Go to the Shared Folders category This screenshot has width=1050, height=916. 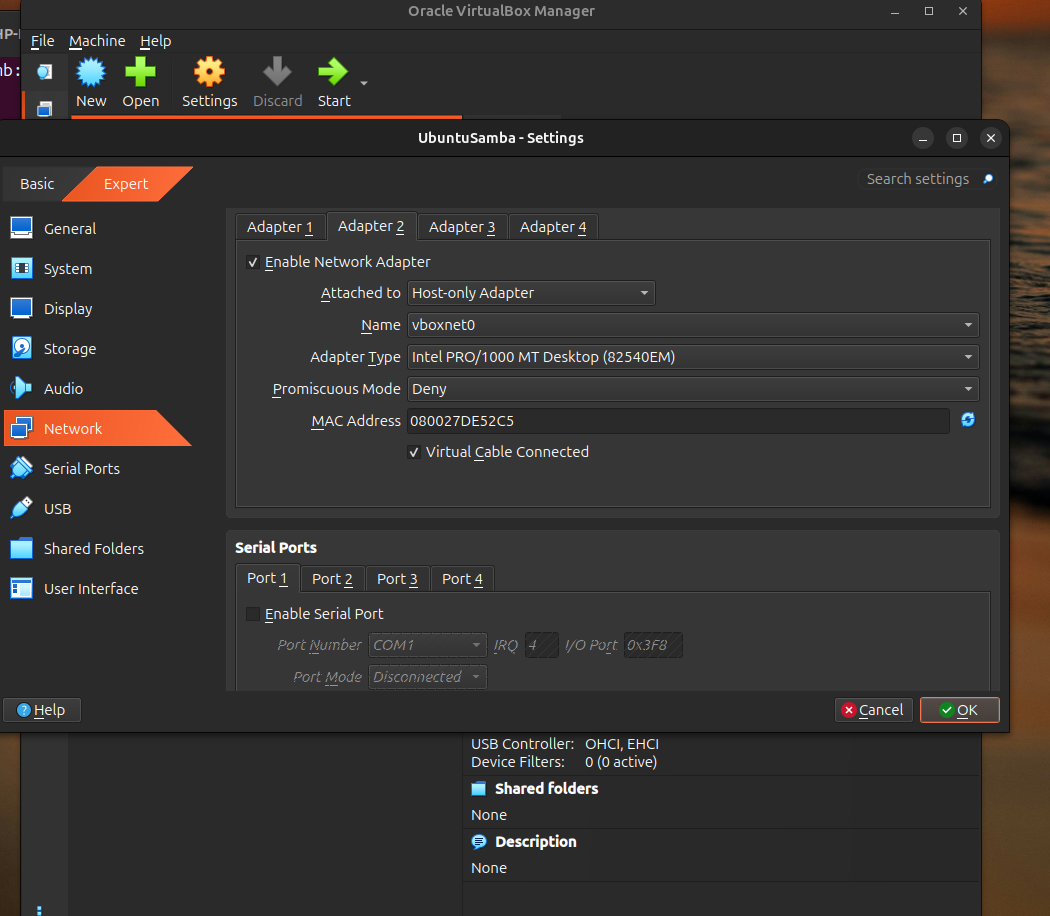click(93, 549)
